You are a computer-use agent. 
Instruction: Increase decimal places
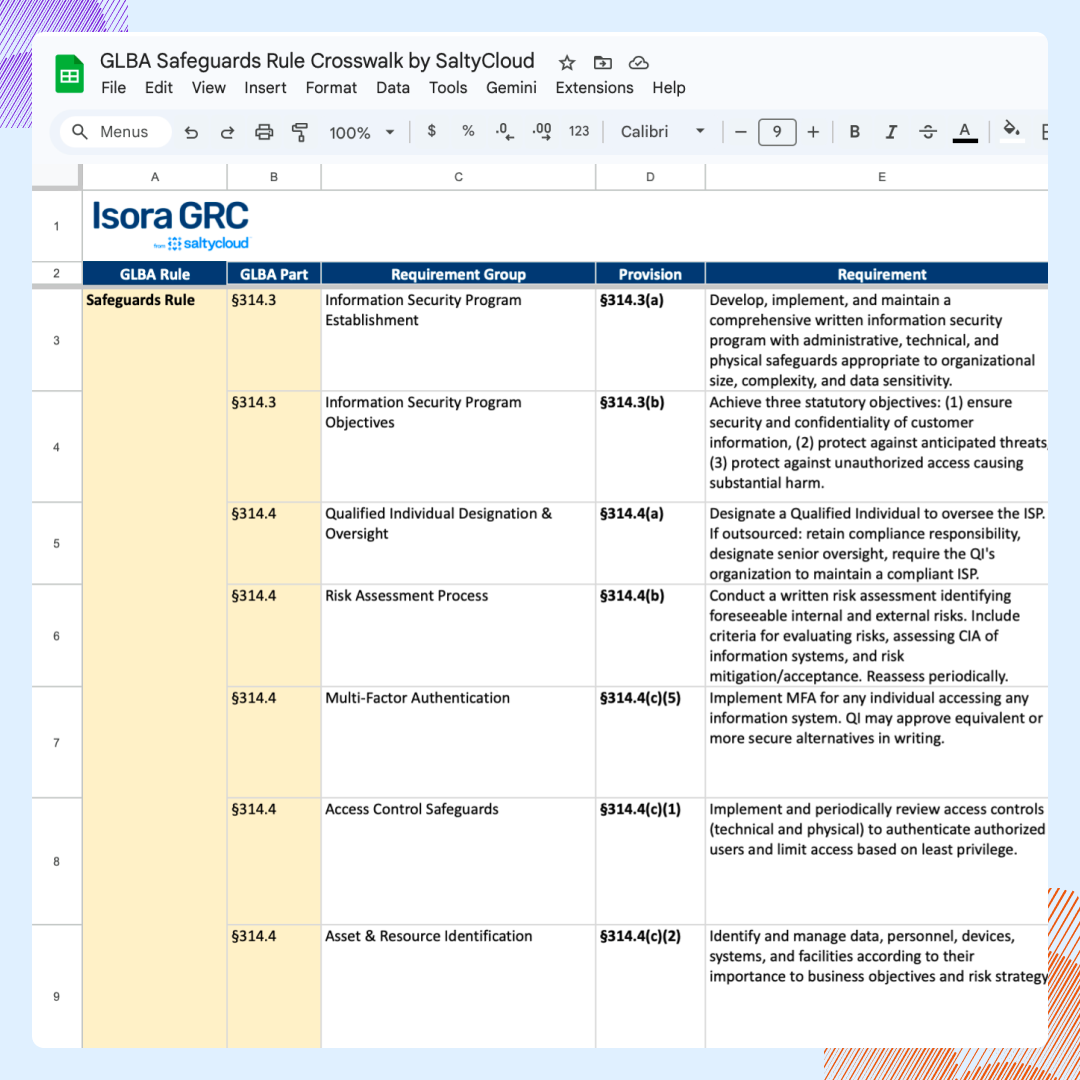[x=539, y=131]
